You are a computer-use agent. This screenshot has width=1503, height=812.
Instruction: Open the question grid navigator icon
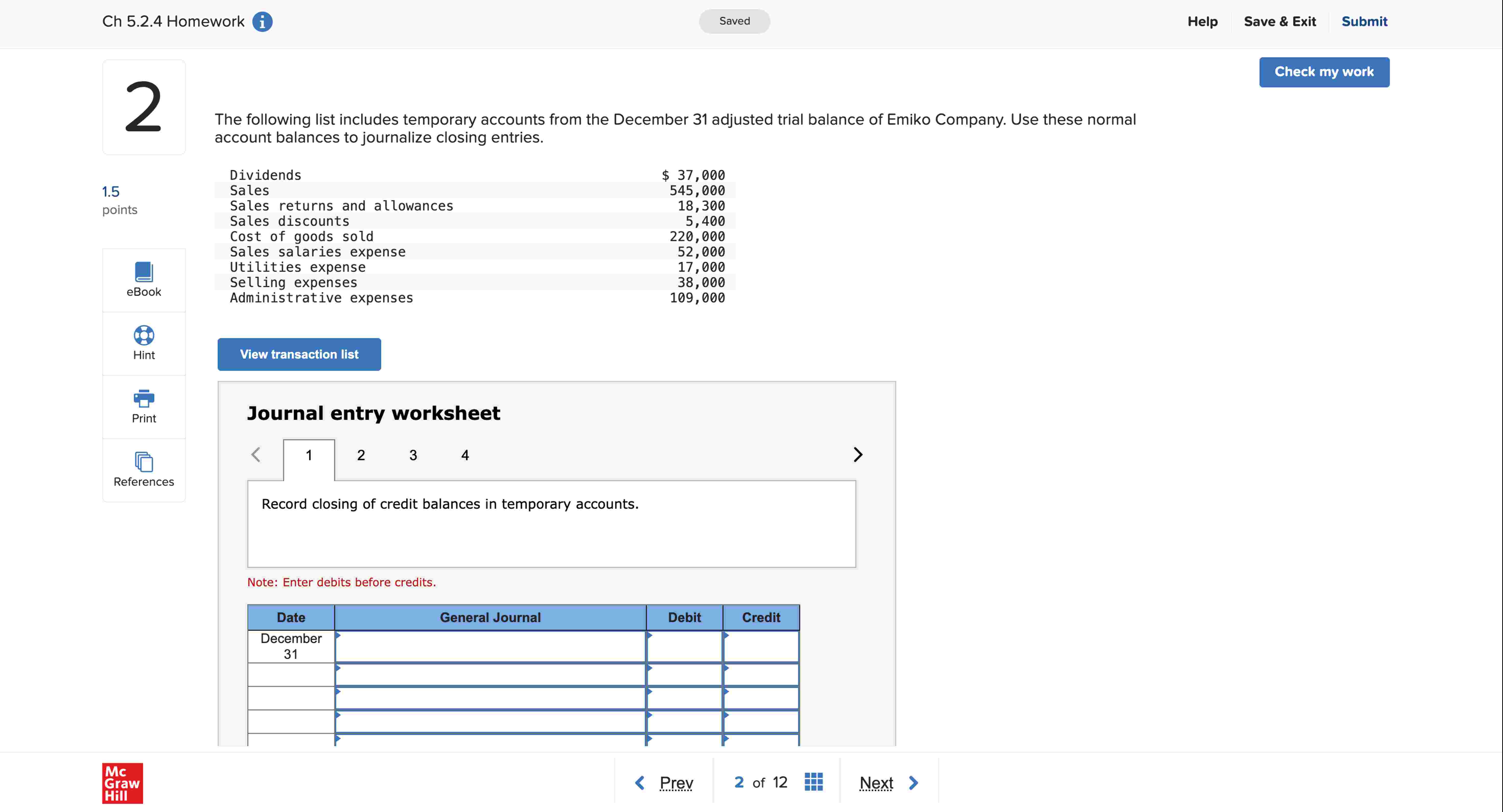(813, 782)
